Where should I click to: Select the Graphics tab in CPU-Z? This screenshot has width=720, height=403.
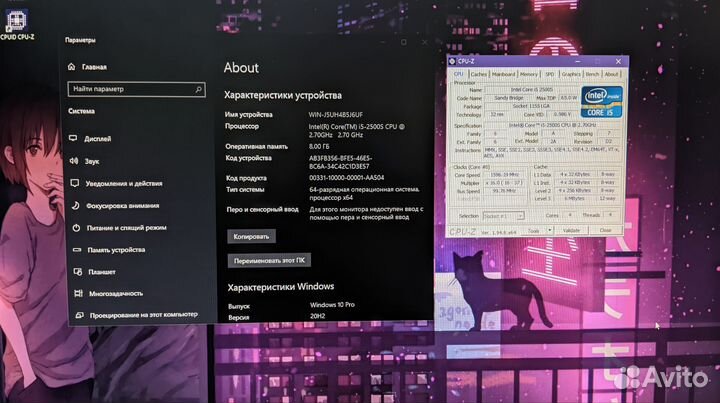pos(571,74)
